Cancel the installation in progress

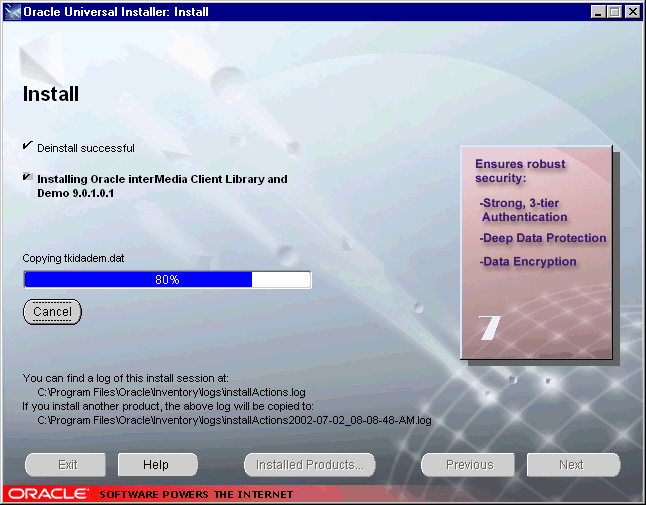(52, 312)
